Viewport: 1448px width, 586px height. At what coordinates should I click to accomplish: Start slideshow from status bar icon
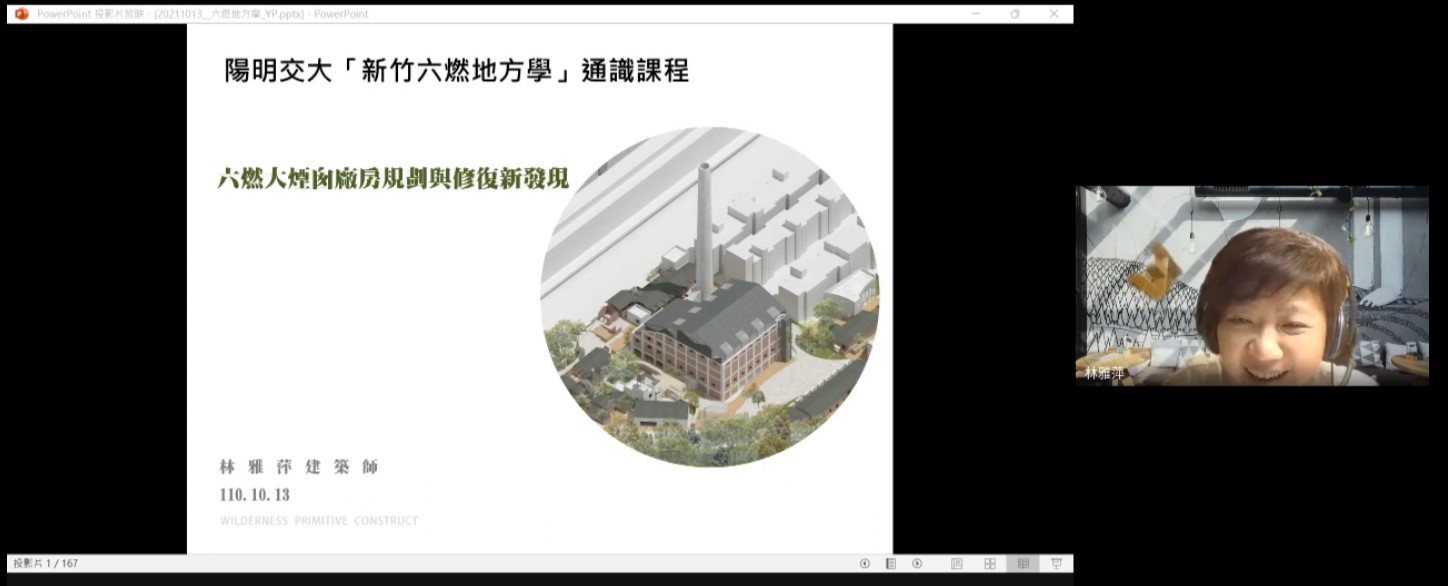click(x=1056, y=564)
